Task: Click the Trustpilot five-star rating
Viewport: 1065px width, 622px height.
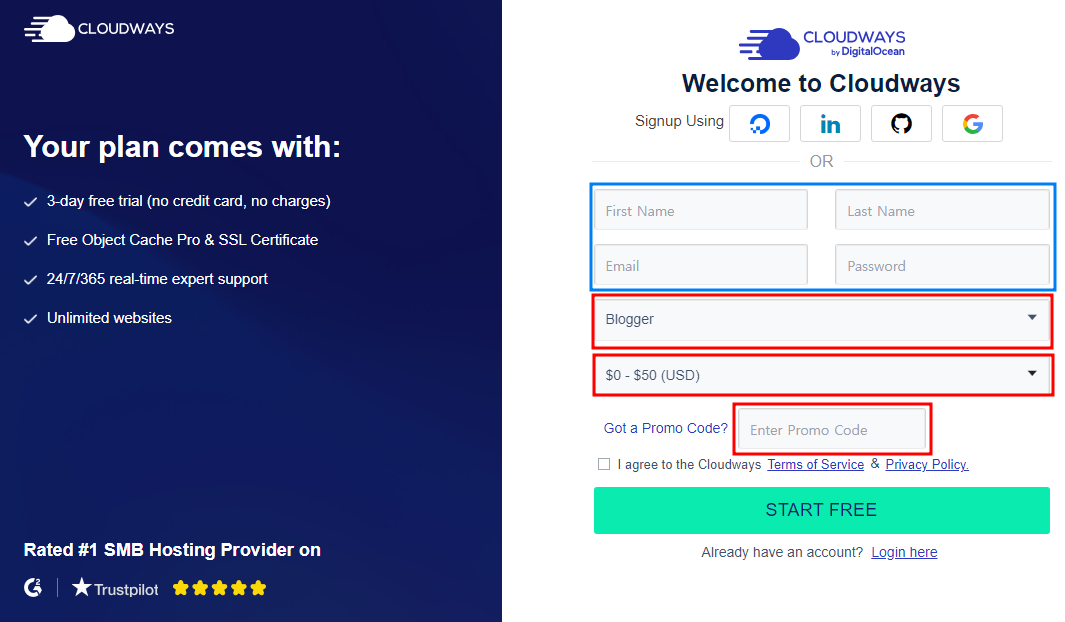Action: pyautogui.click(x=220, y=588)
